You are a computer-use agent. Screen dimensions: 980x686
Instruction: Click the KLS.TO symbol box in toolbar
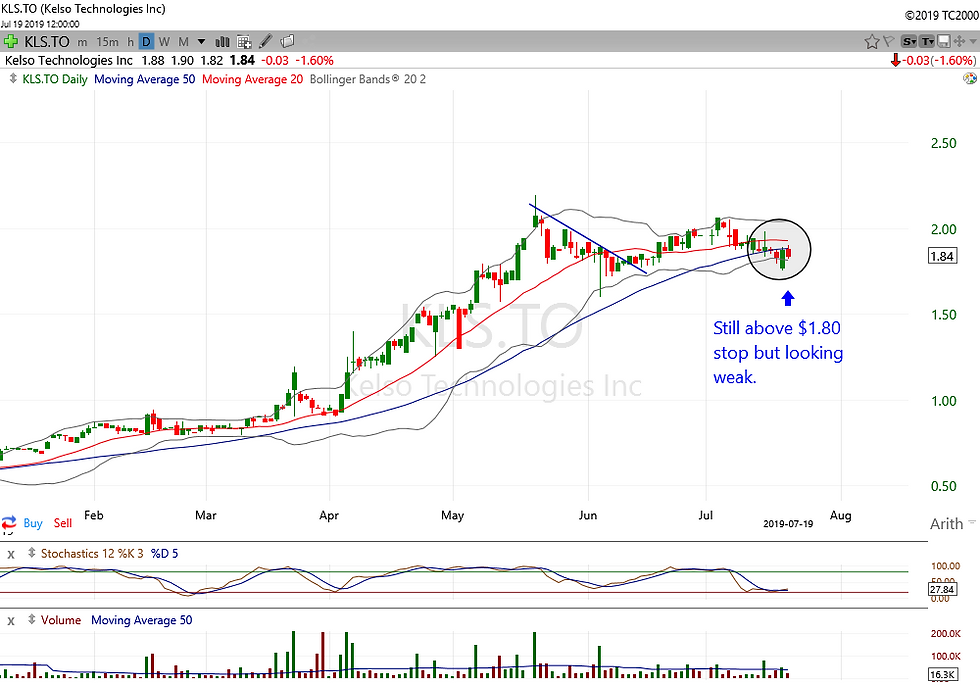[x=47, y=42]
